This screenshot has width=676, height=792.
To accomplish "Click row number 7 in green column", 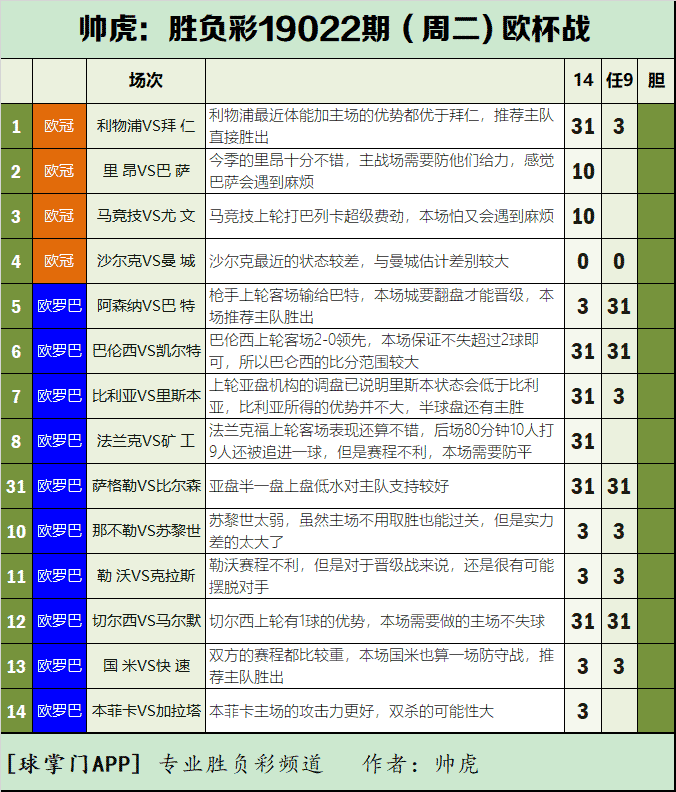I will [16, 396].
